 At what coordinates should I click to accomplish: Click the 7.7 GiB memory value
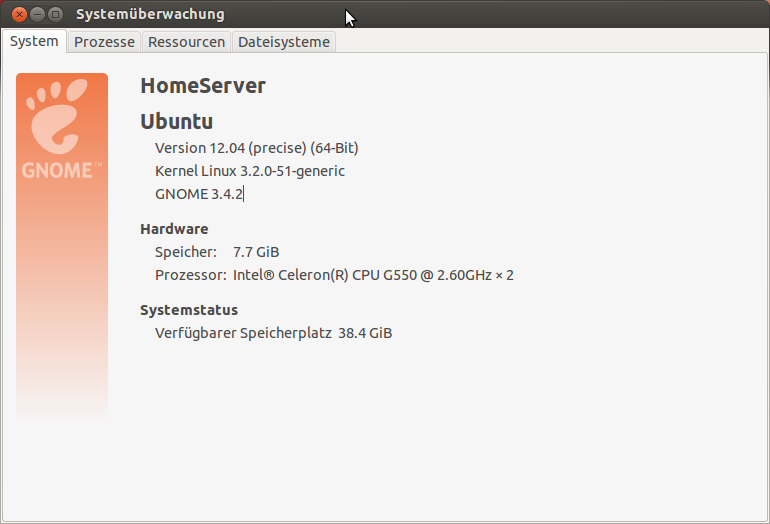click(x=256, y=252)
